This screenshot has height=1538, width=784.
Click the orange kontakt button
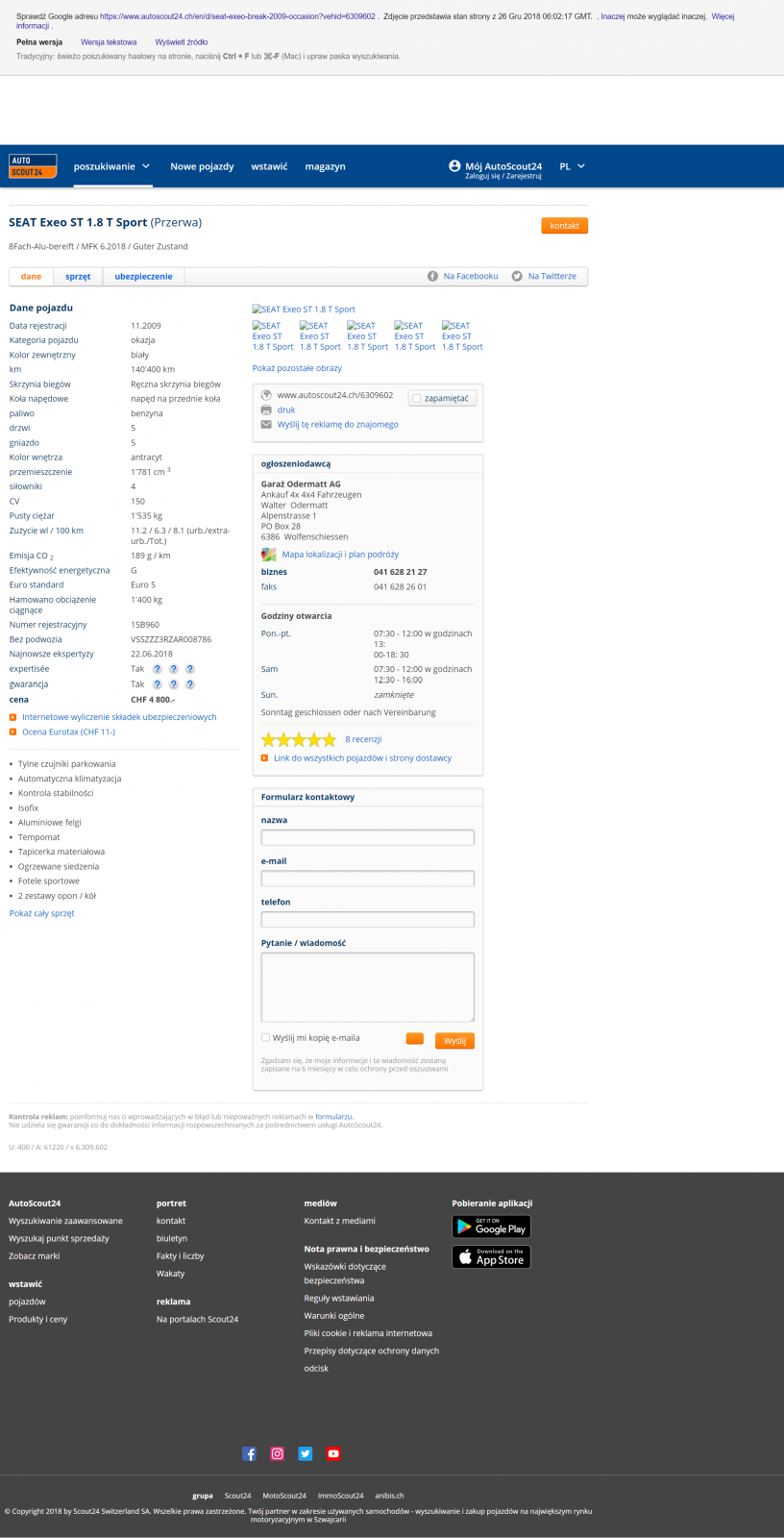pos(564,226)
